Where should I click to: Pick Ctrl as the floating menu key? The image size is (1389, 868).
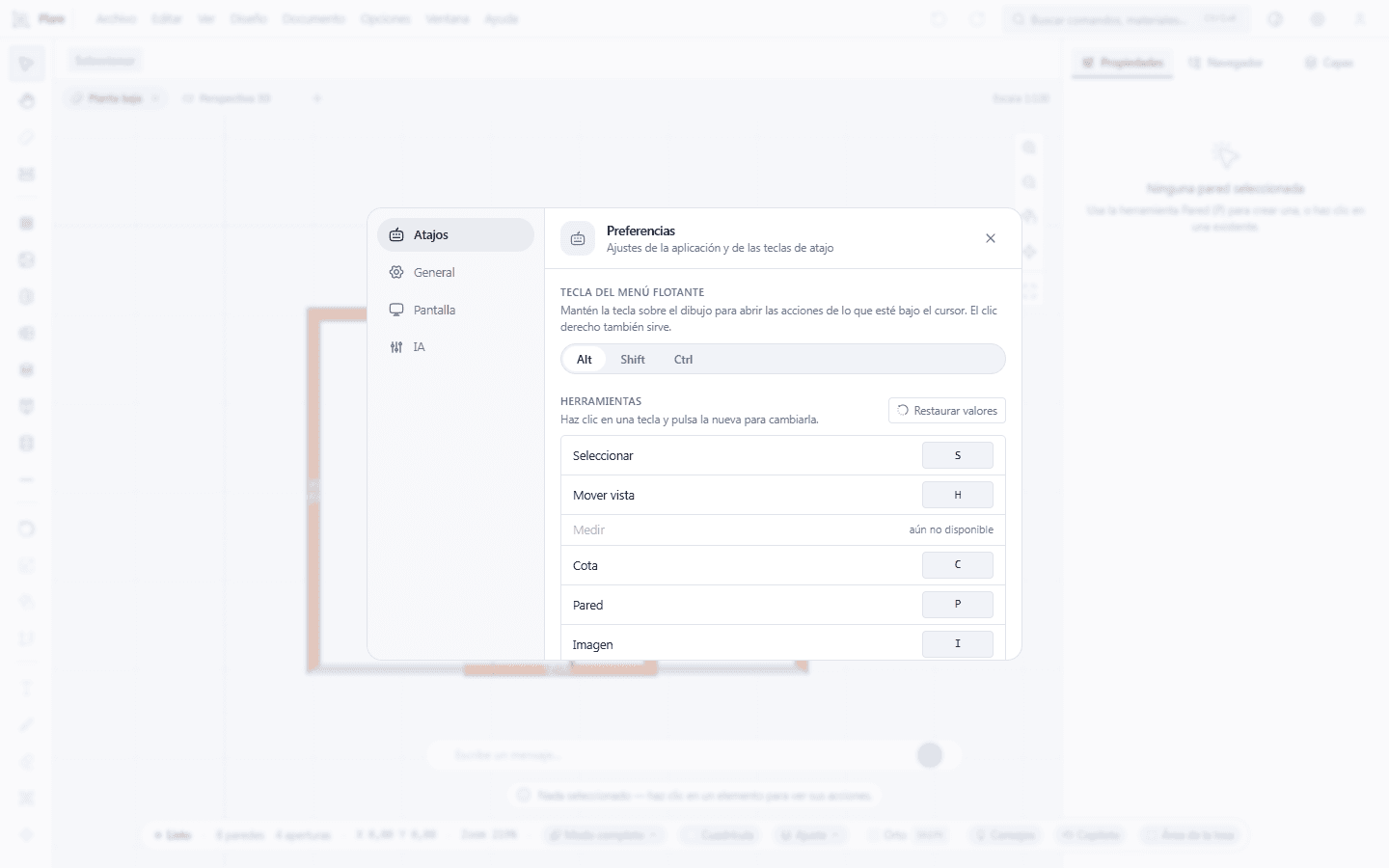(x=683, y=359)
